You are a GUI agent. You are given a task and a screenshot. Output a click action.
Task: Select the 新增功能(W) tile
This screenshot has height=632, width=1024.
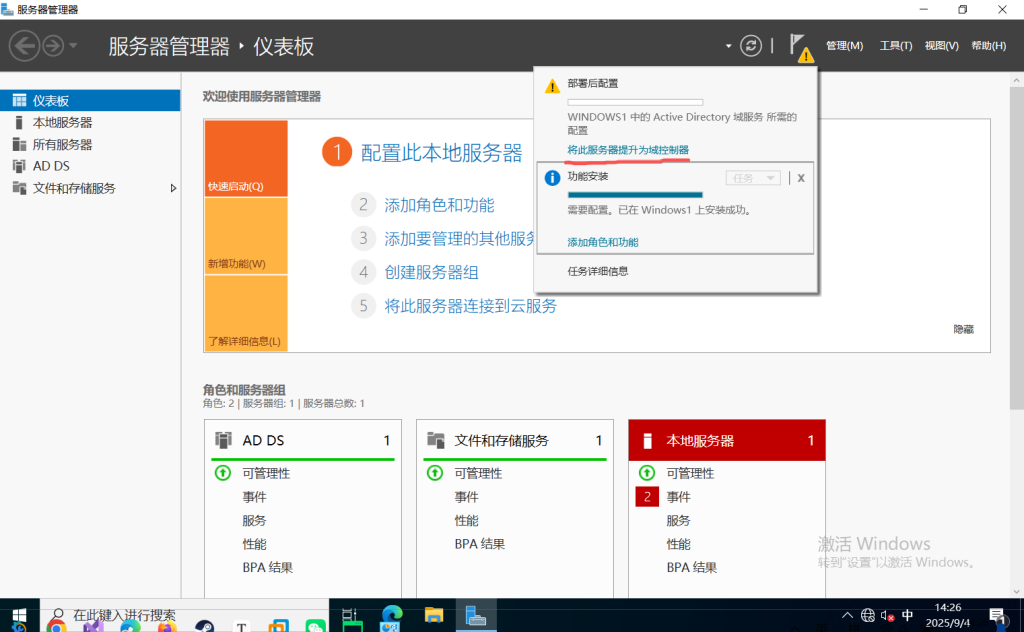tap(246, 236)
